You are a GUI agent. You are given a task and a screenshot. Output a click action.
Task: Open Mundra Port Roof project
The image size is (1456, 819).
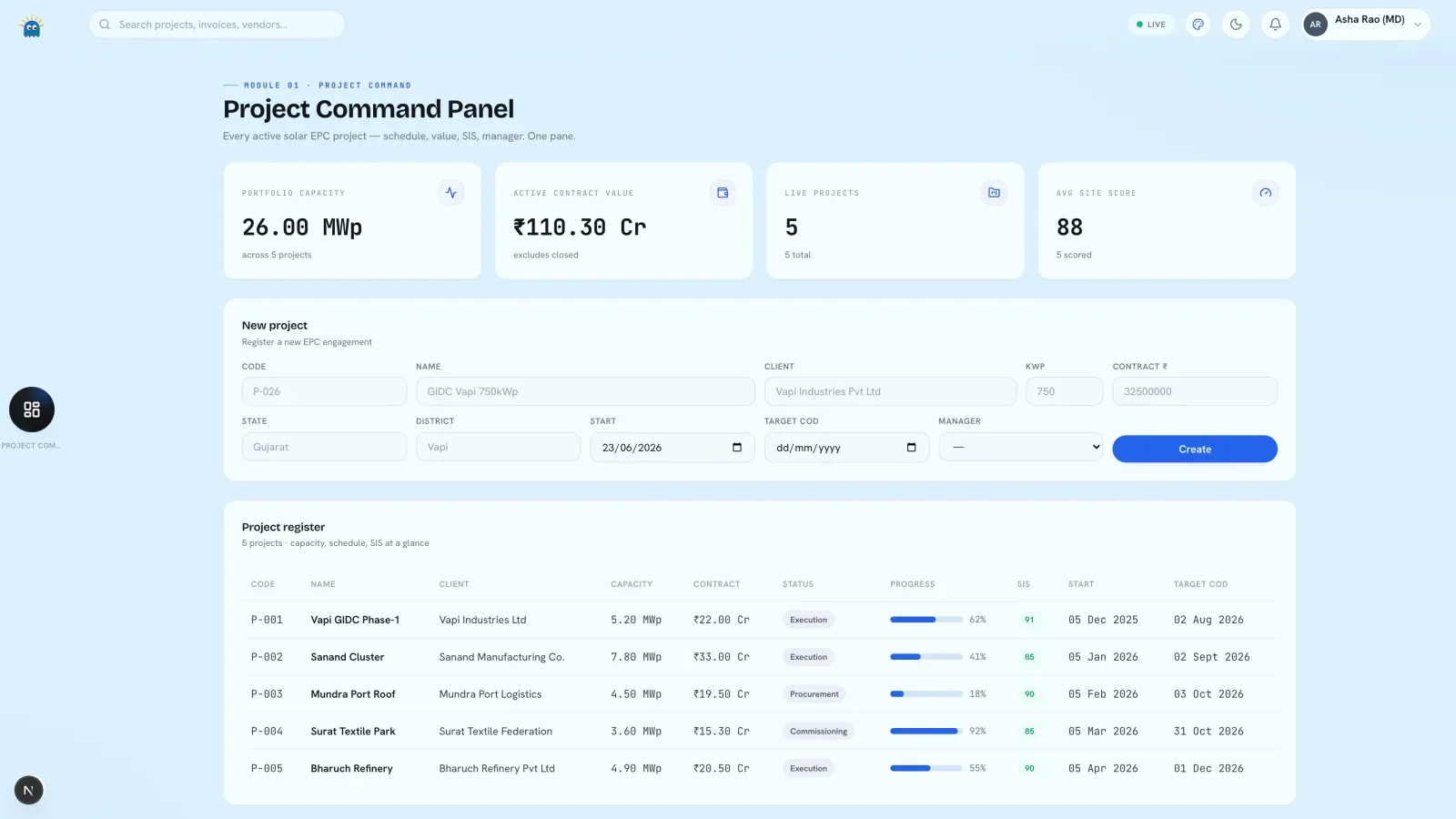tap(353, 694)
